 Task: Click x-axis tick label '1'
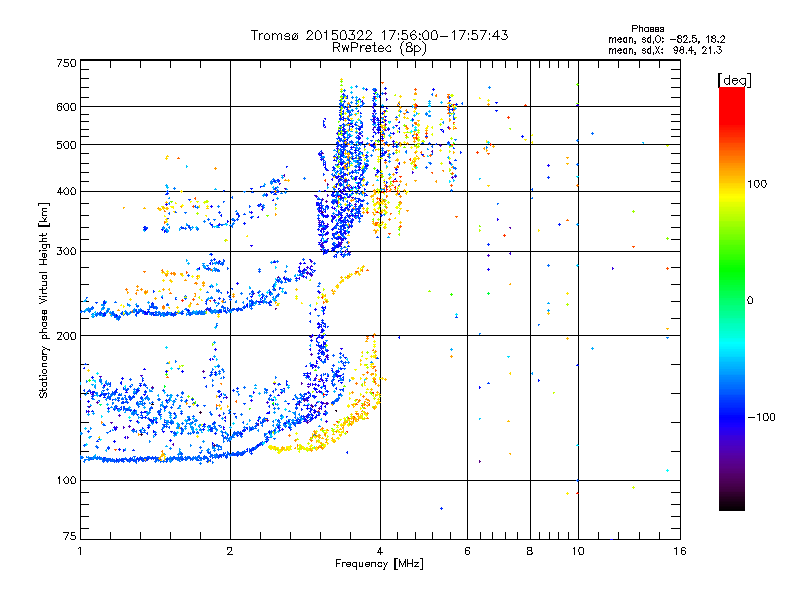point(80,551)
